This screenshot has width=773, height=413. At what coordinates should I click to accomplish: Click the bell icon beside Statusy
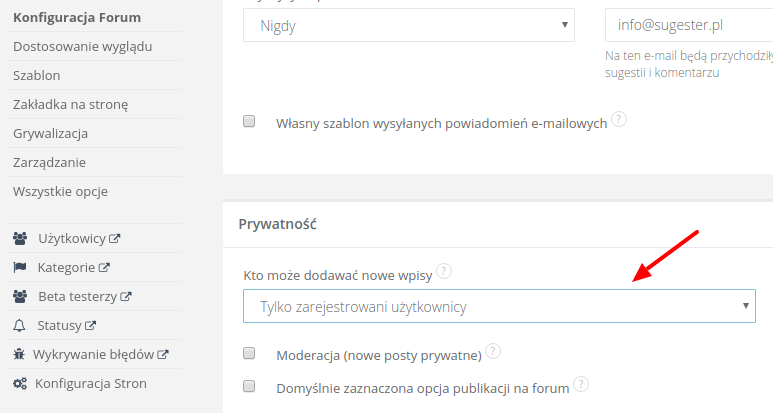(20, 325)
